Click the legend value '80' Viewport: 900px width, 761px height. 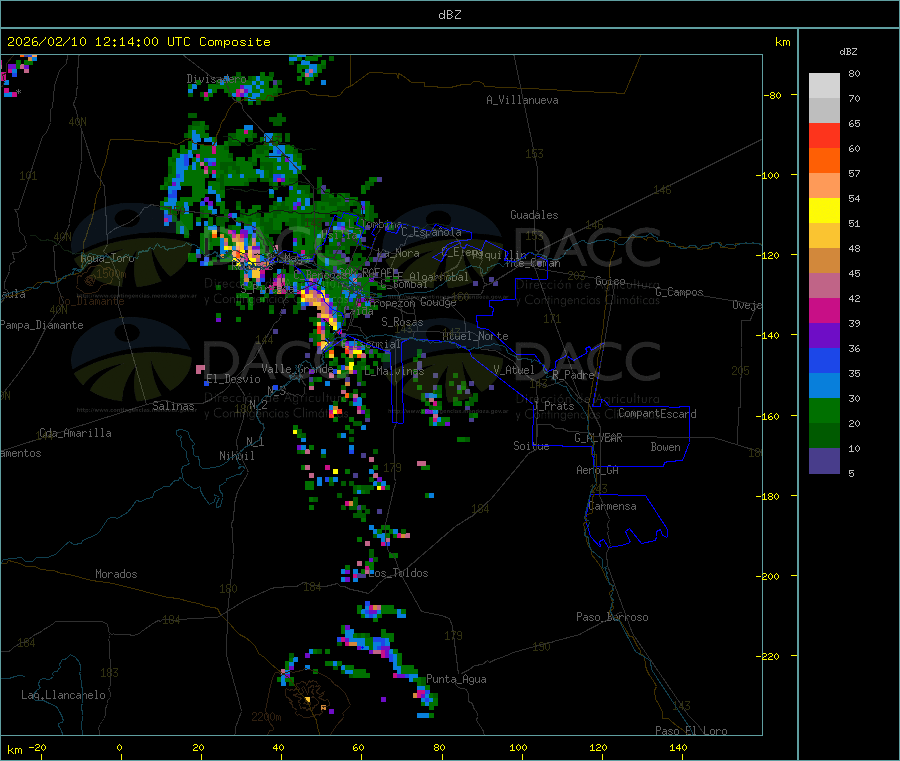pyautogui.click(x=854, y=73)
